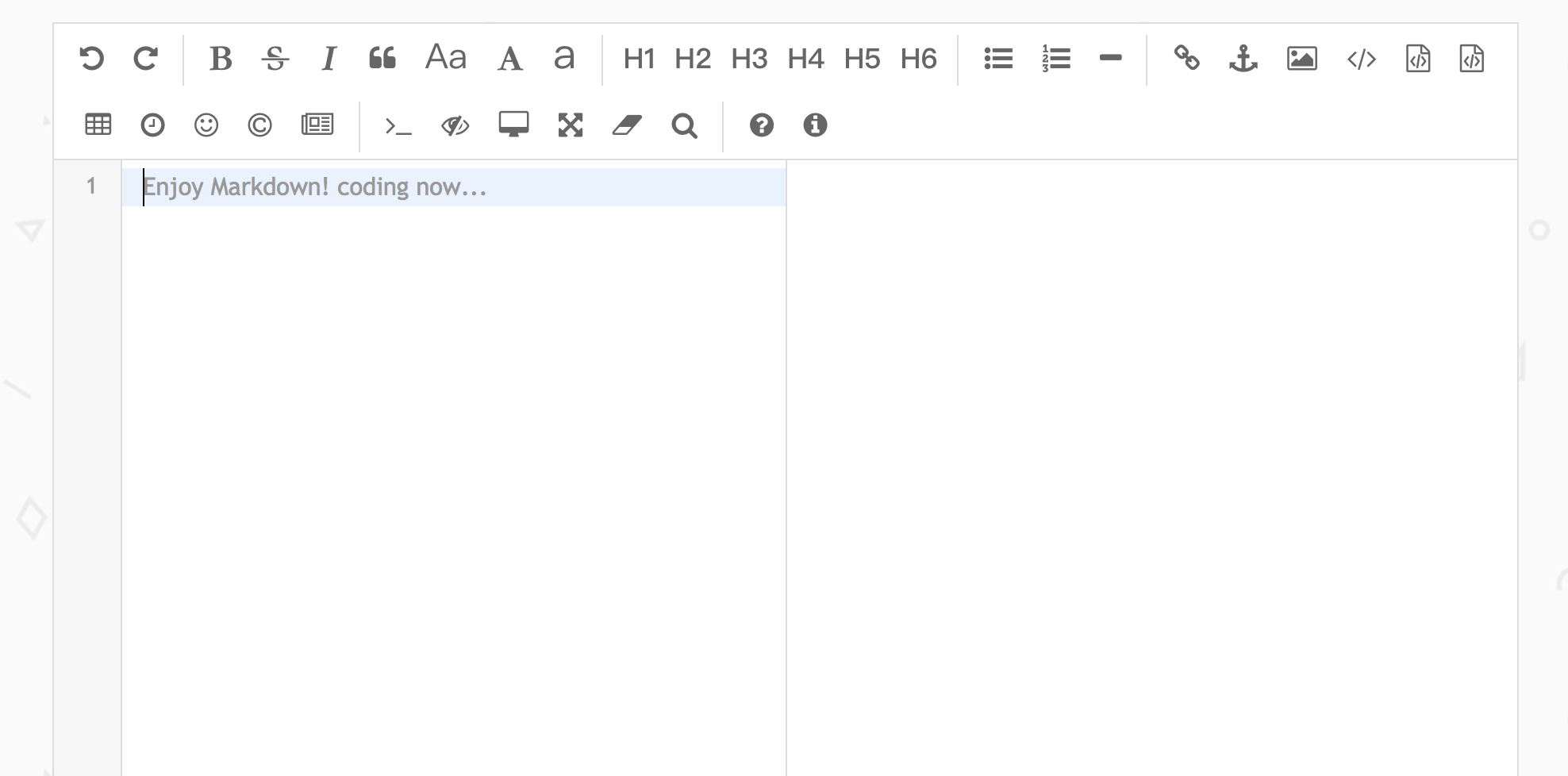Apply strikethrough formatting

coord(275,59)
